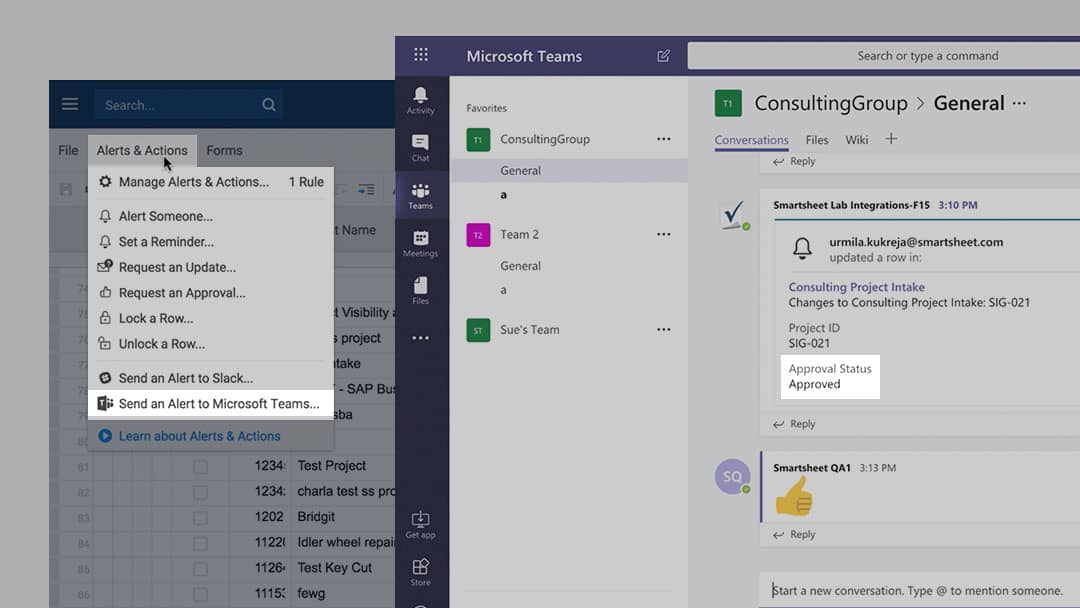Select Manage Alerts & Actions
This screenshot has width=1080, height=608.
[211, 182]
